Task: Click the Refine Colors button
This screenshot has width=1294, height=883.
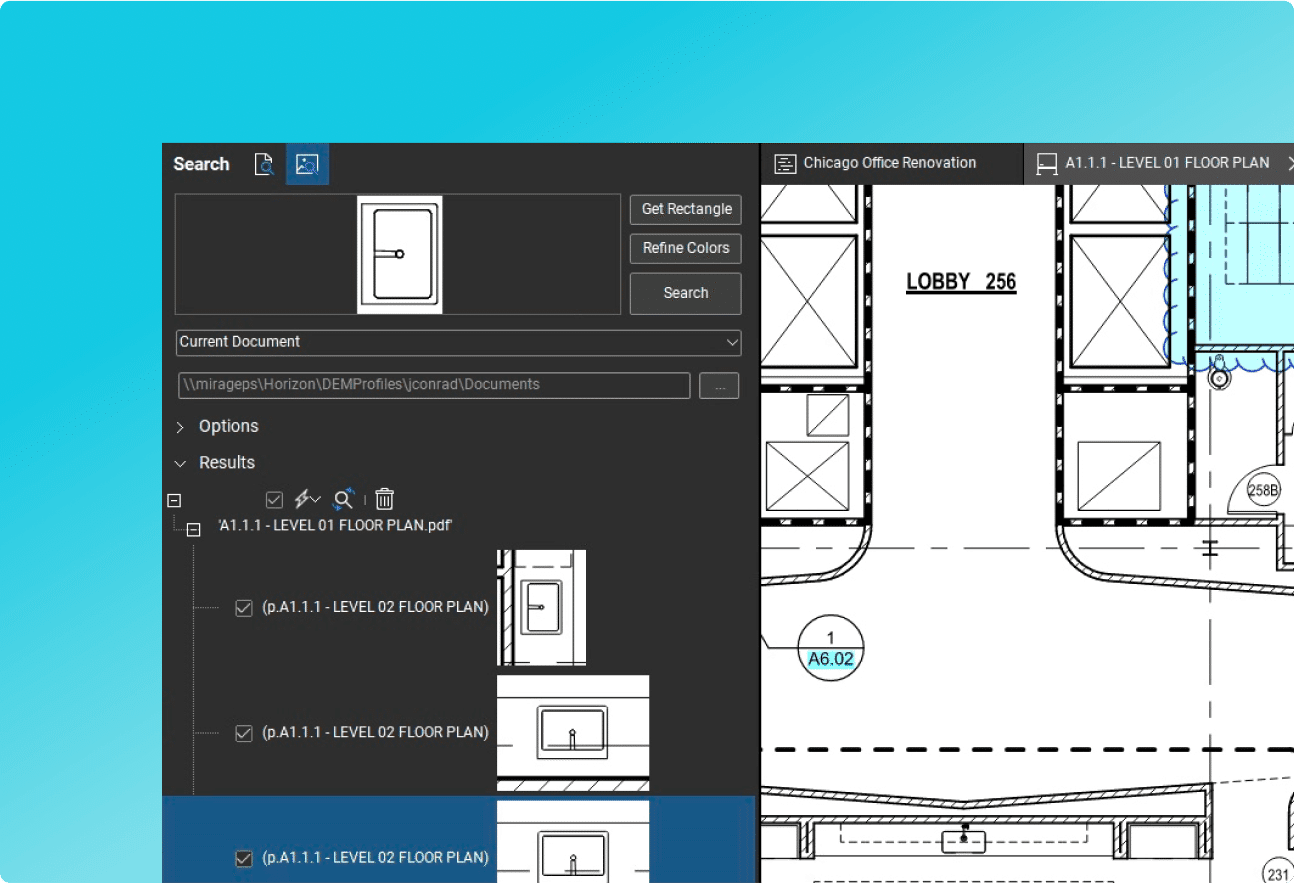Action: coord(686,248)
